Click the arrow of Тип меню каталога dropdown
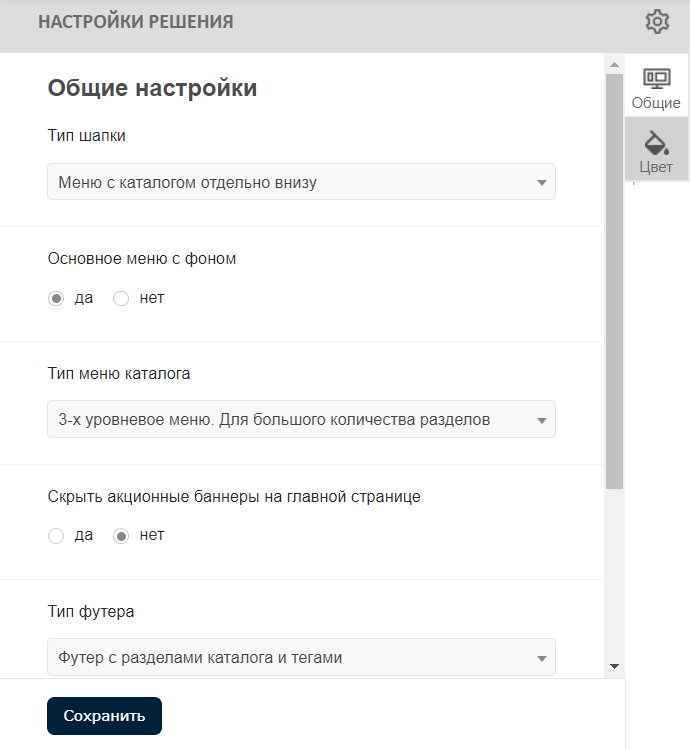The width and height of the screenshot is (690, 749). pyautogui.click(x=541, y=420)
